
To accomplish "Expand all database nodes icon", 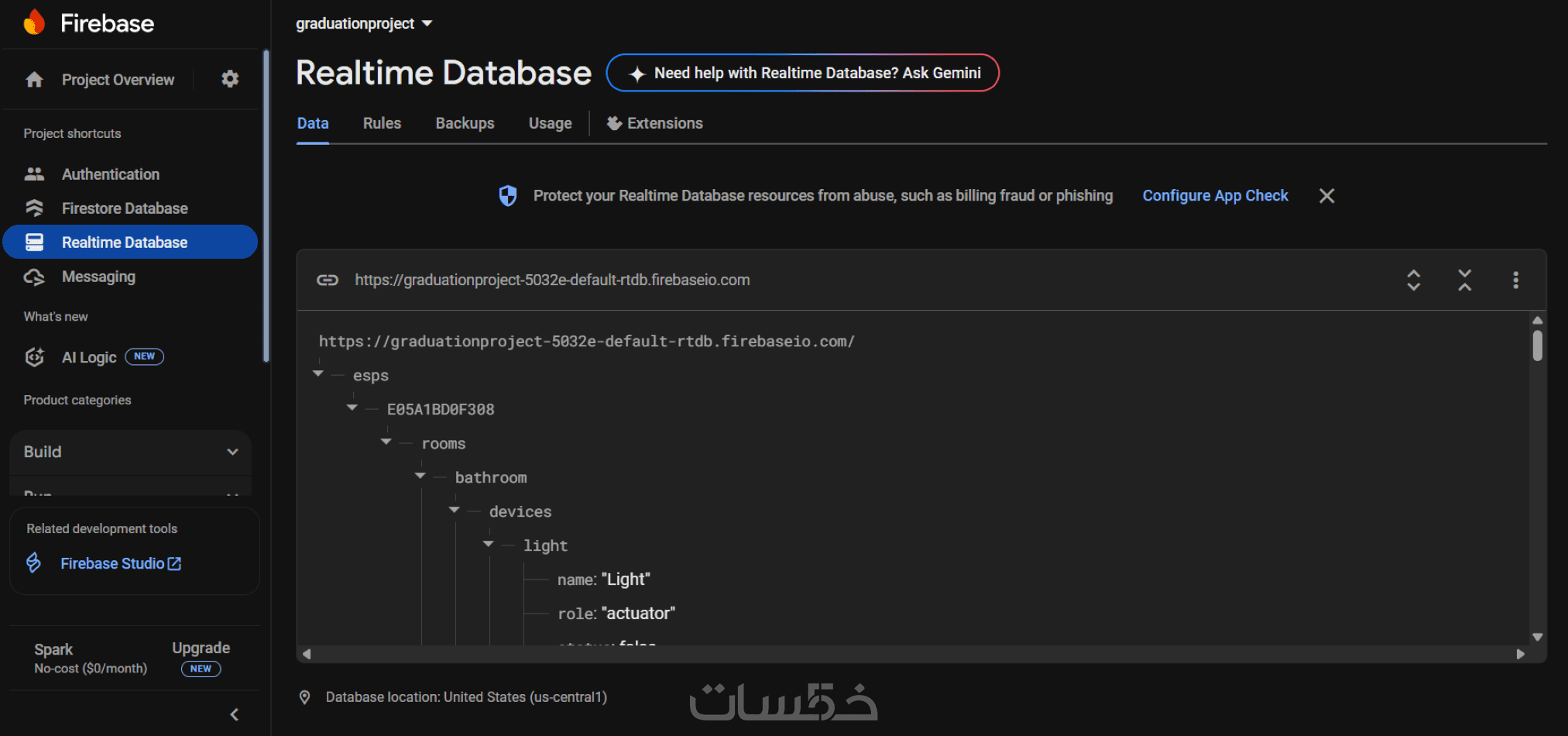I will point(1413,280).
